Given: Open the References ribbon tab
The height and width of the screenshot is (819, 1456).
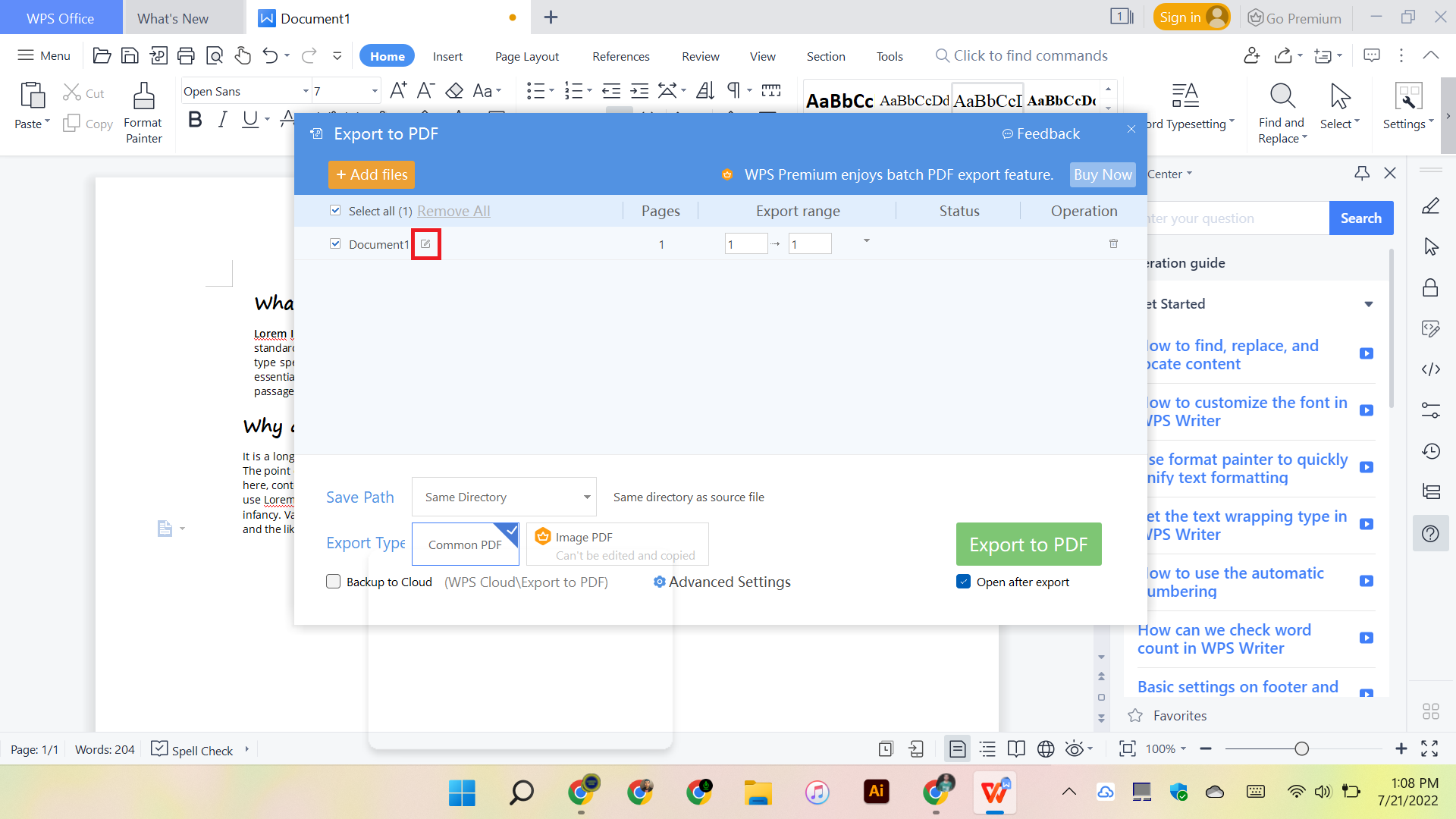Looking at the screenshot, I should [621, 56].
